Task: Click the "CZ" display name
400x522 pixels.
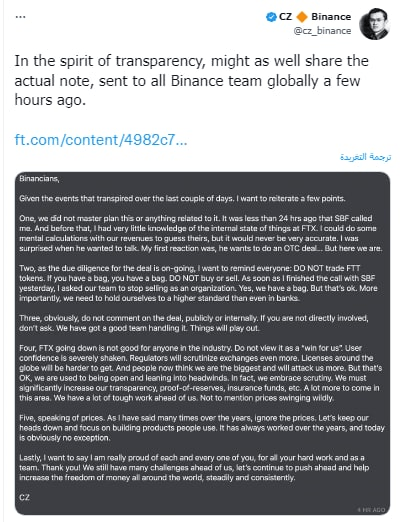Action: tap(285, 16)
